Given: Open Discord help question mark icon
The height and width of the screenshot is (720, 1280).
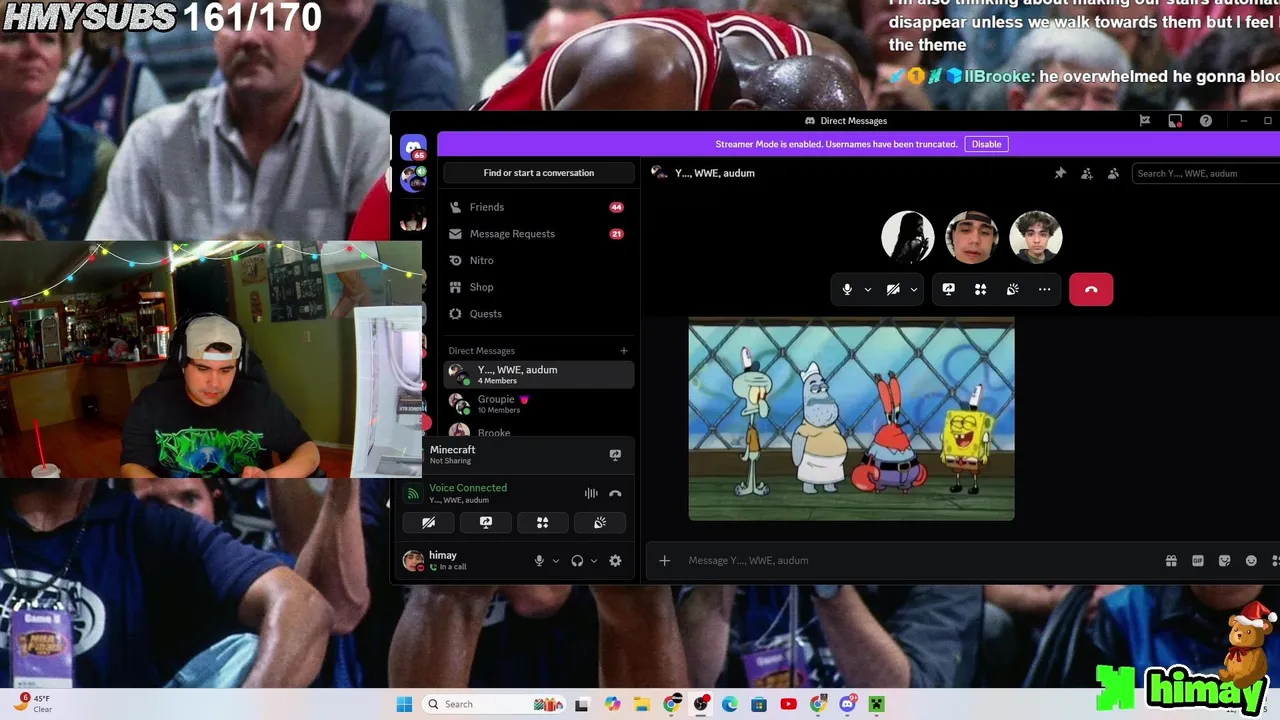Looking at the screenshot, I should [x=1206, y=121].
